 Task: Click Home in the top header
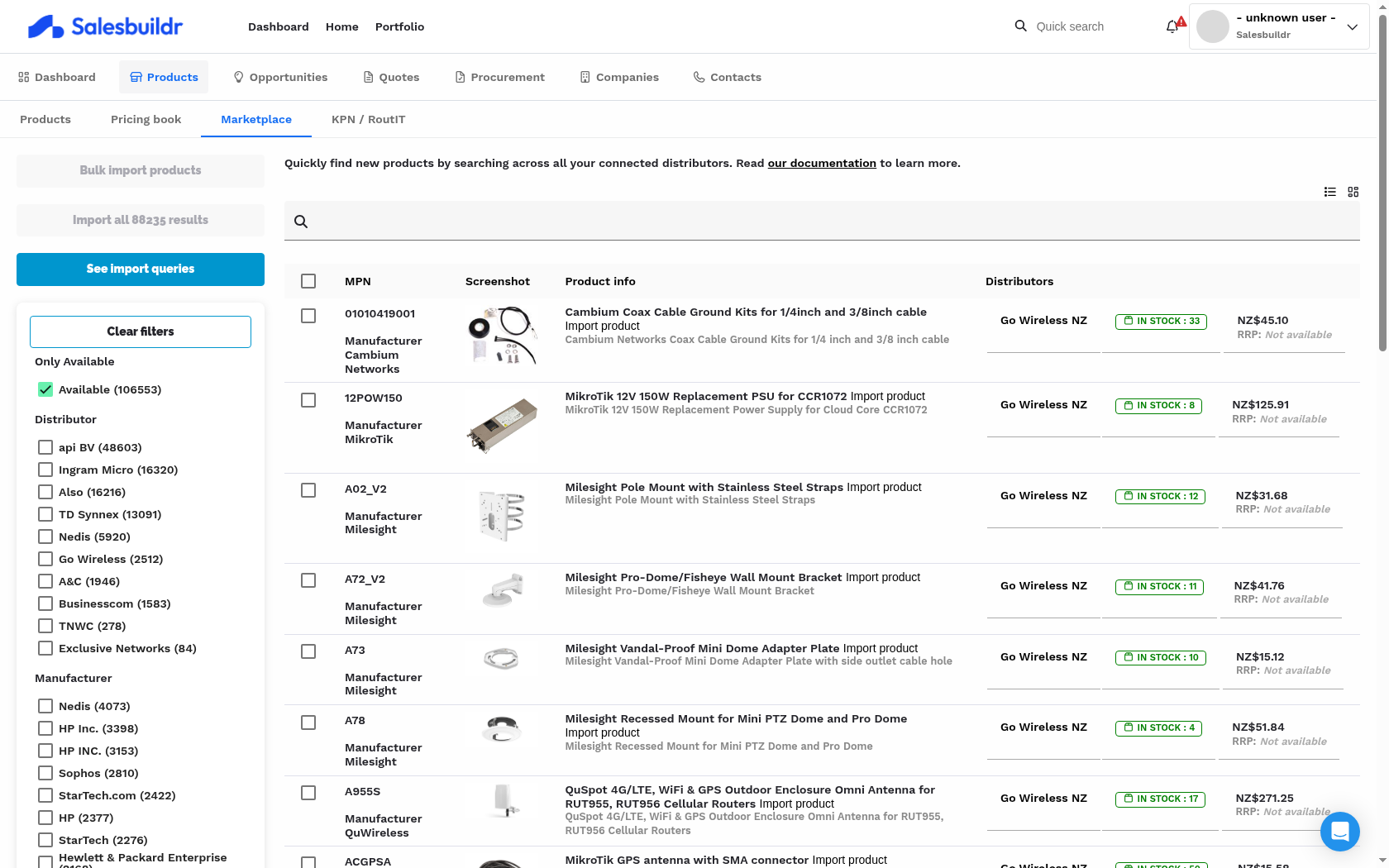pyautogui.click(x=342, y=26)
